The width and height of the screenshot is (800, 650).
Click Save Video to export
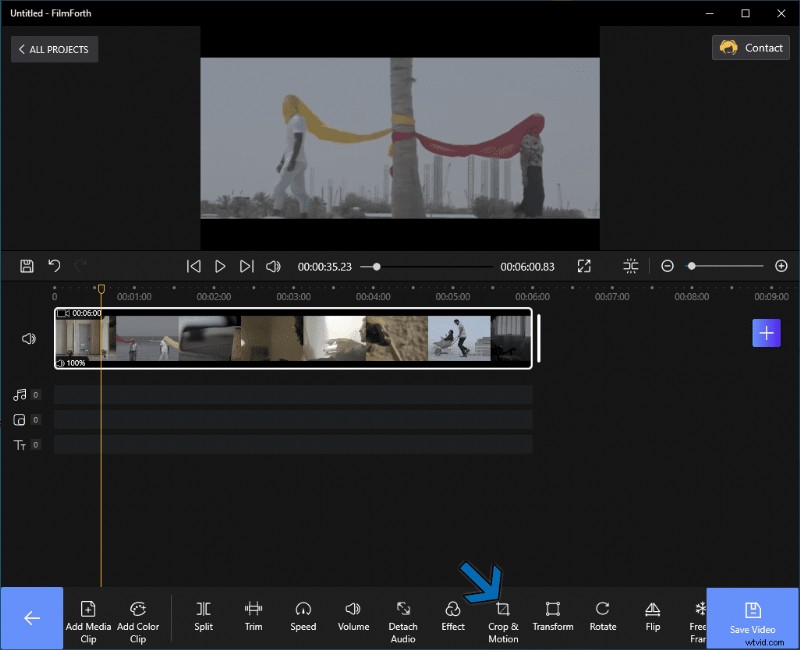pyautogui.click(x=751, y=617)
